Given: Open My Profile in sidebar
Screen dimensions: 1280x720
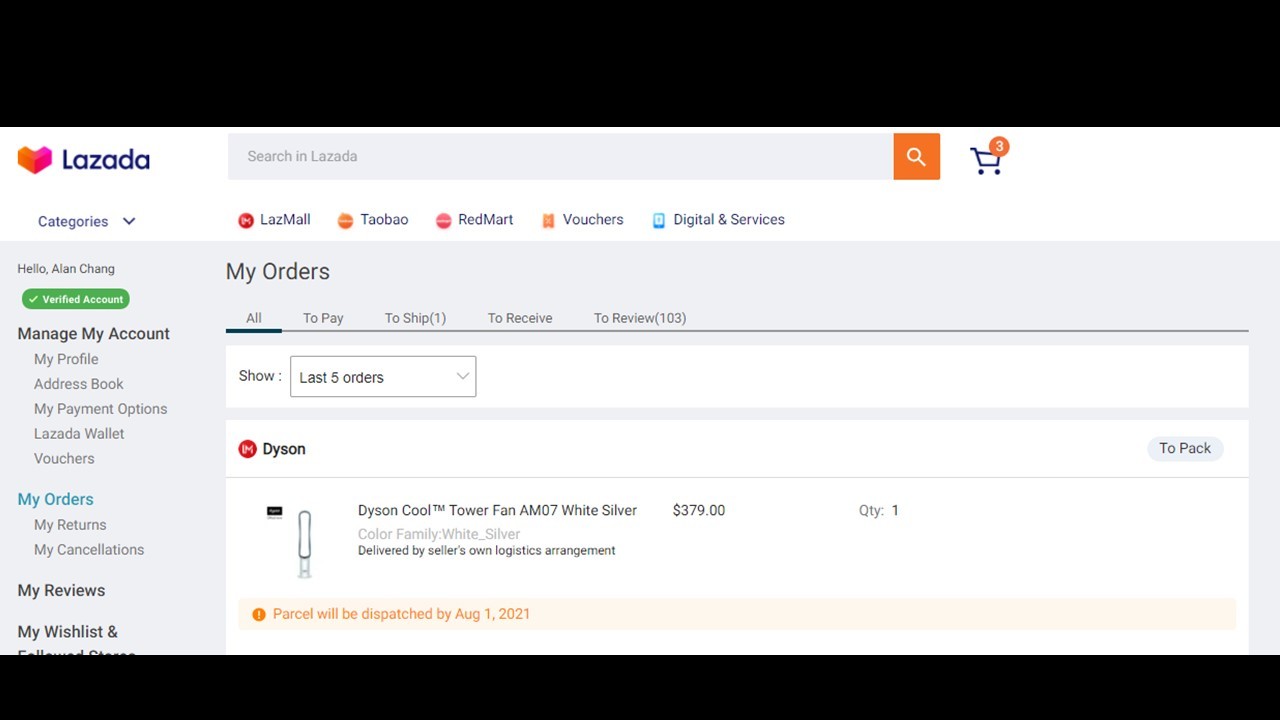Looking at the screenshot, I should (66, 359).
